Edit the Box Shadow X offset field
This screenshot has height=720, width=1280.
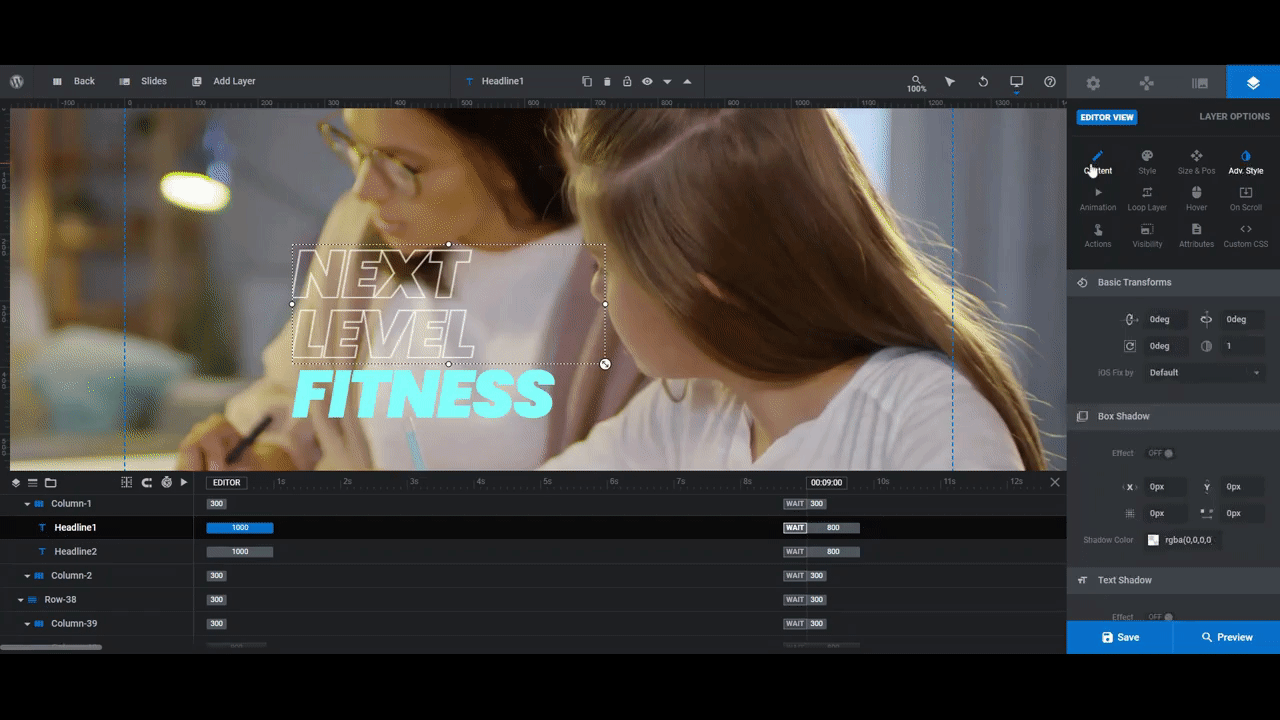(x=1165, y=487)
